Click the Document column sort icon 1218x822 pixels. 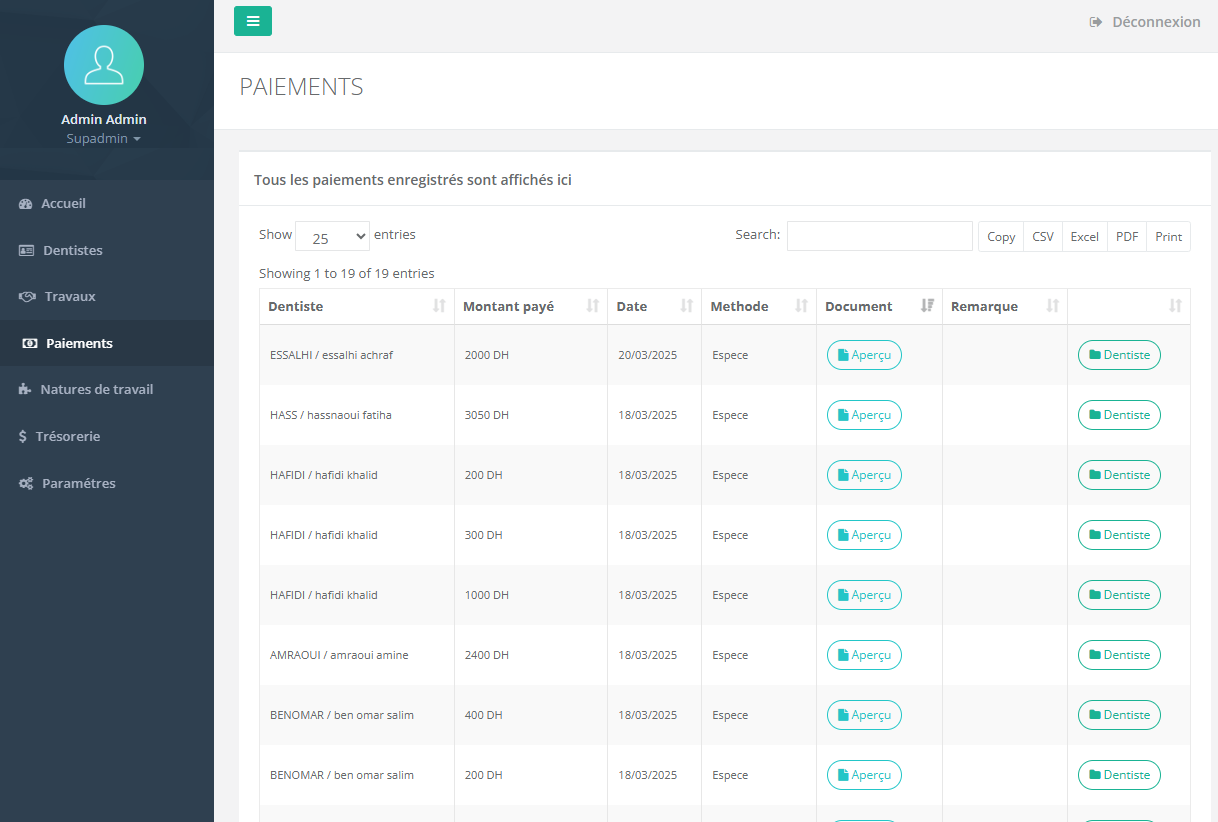point(927,306)
